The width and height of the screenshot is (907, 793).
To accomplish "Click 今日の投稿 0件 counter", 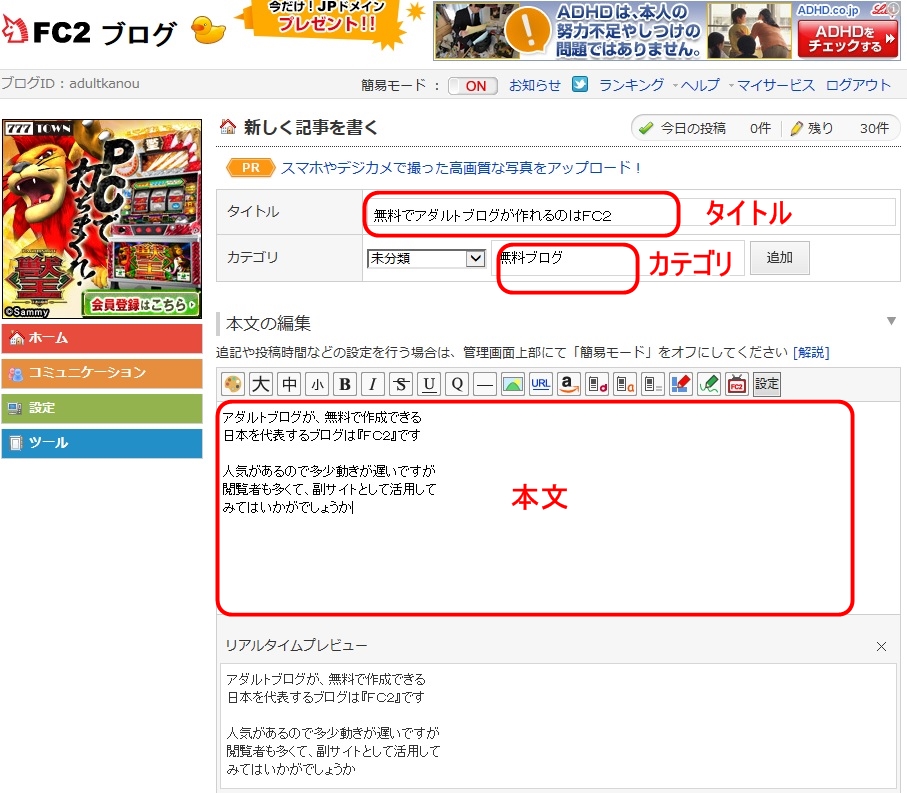I will coord(705,128).
